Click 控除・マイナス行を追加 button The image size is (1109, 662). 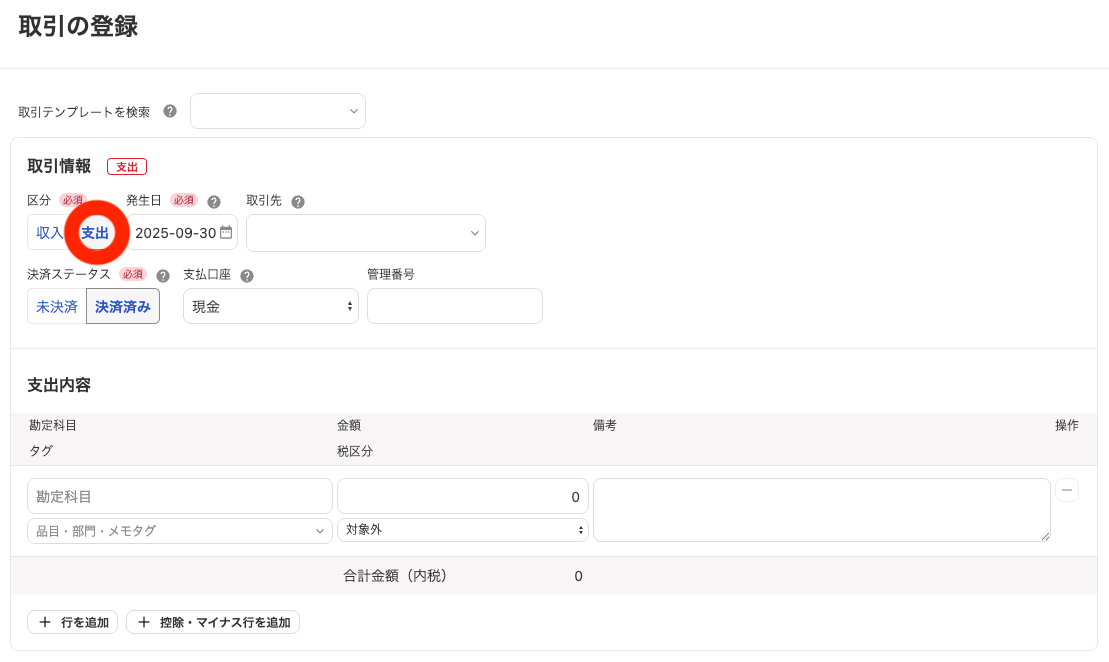213,622
